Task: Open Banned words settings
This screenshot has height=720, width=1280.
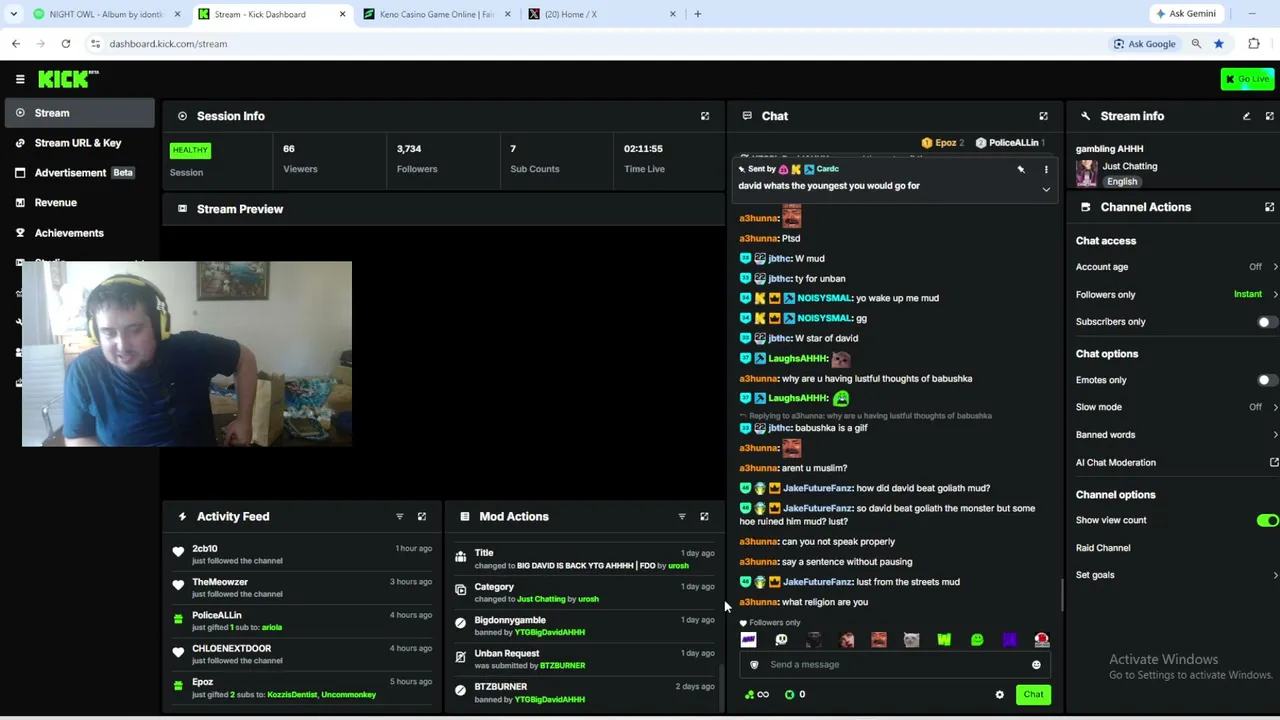Action: click(x=1176, y=435)
